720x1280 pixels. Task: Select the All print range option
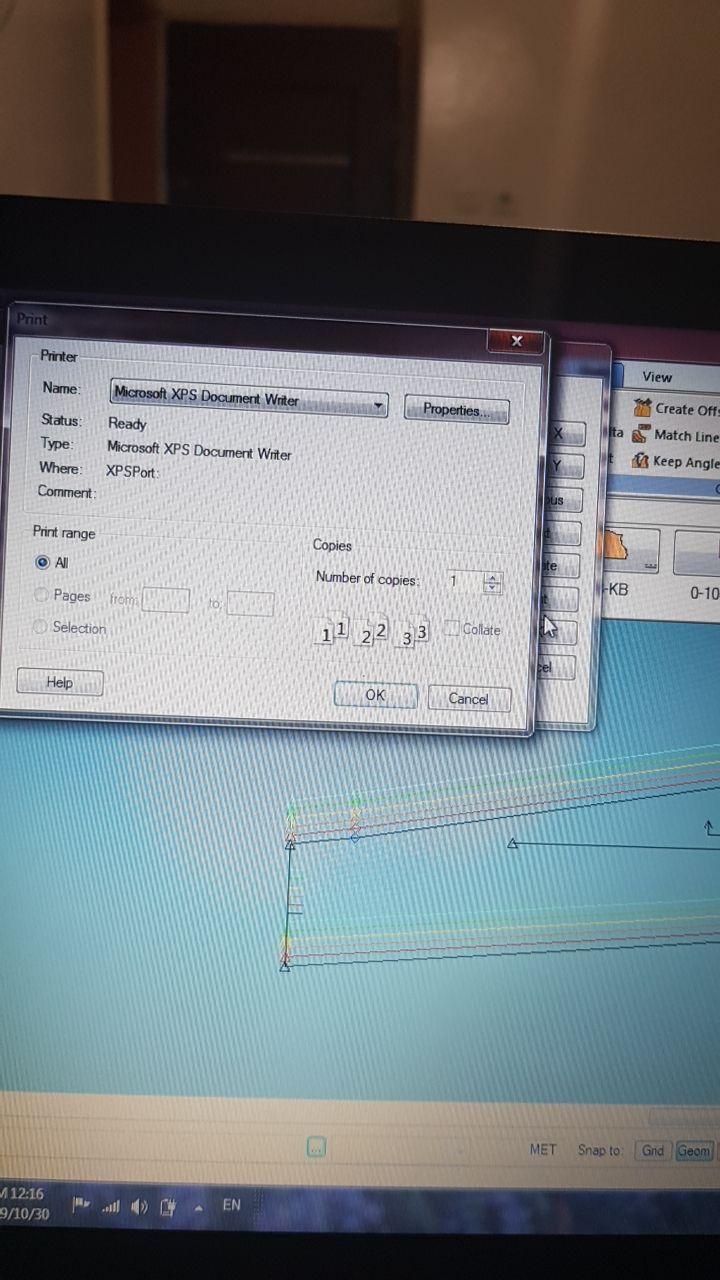click(x=43, y=563)
